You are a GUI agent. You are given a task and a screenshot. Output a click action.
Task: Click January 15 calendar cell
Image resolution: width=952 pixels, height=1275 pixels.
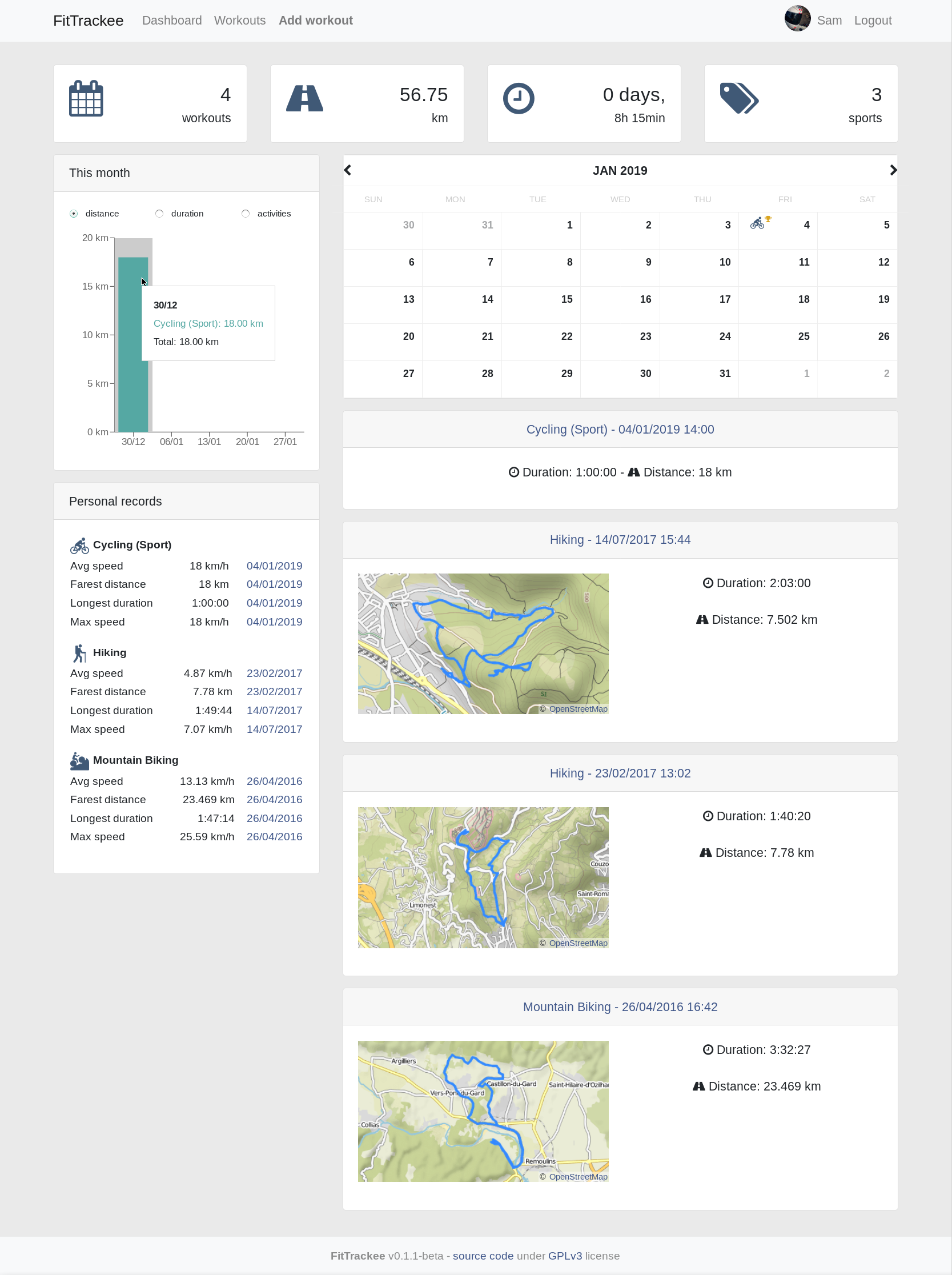(x=541, y=305)
